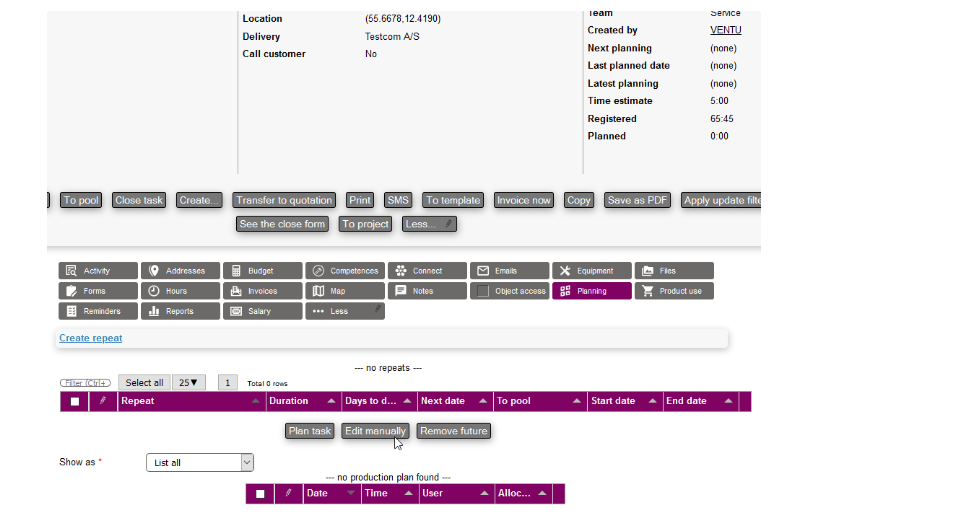Image resolution: width=977 pixels, height=514 pixels.
Task: Check select-all box in production plan table
Action: click(x=261, y=494)
